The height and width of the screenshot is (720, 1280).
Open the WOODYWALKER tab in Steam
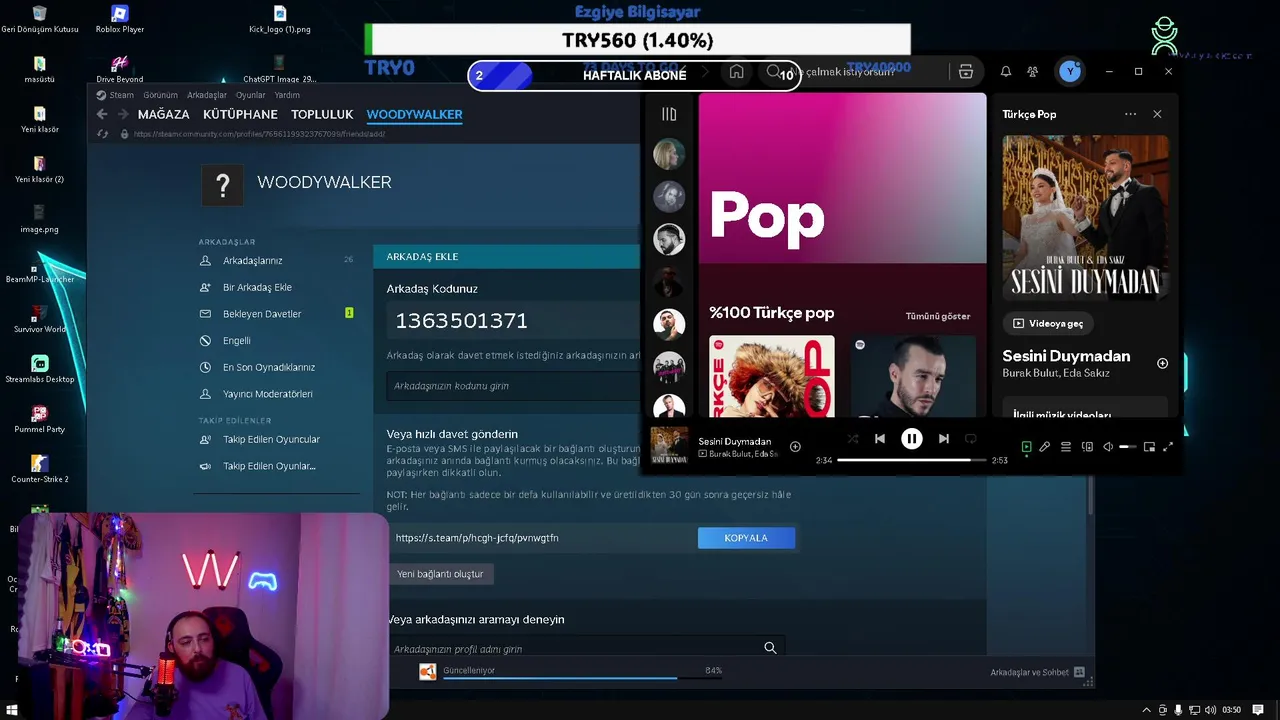[x=414, y=115]
